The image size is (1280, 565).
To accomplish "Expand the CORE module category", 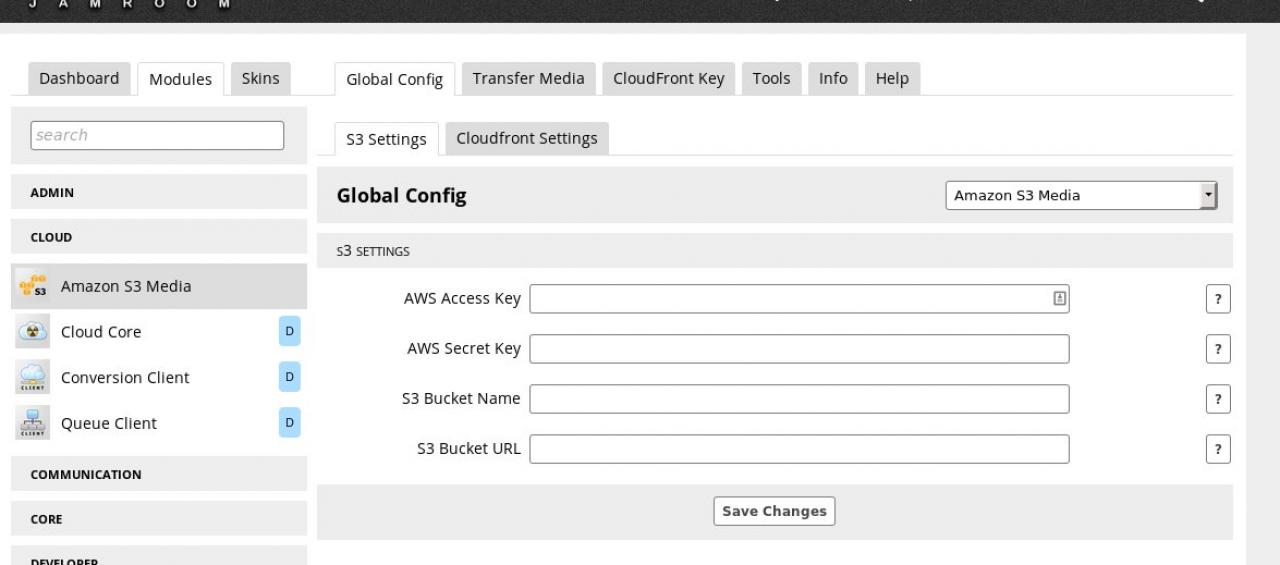I will pyautogui.click(x=158, y=520).
